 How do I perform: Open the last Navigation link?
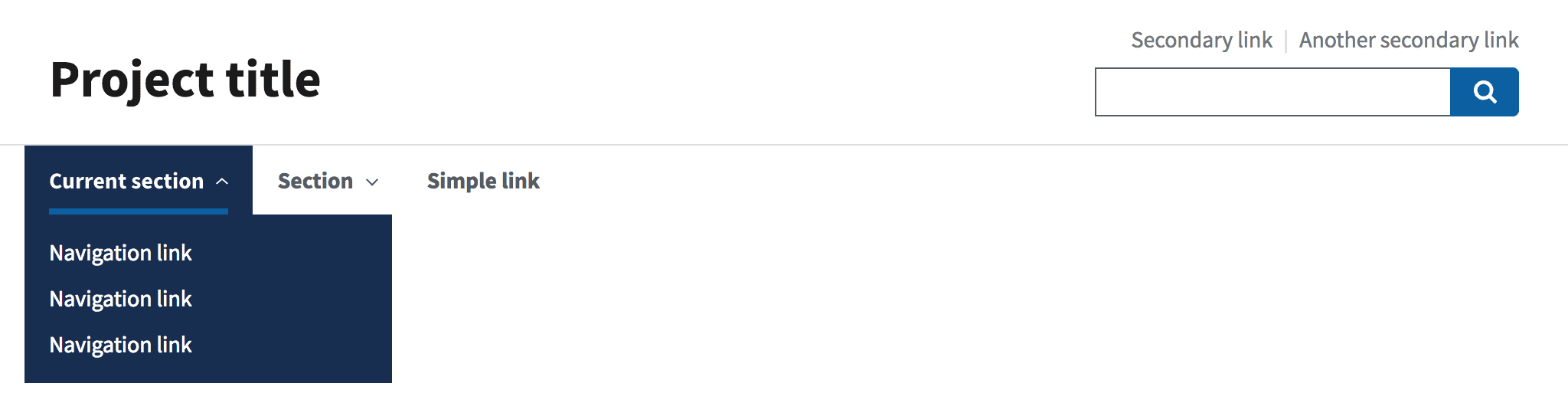[x=120, y=345]
